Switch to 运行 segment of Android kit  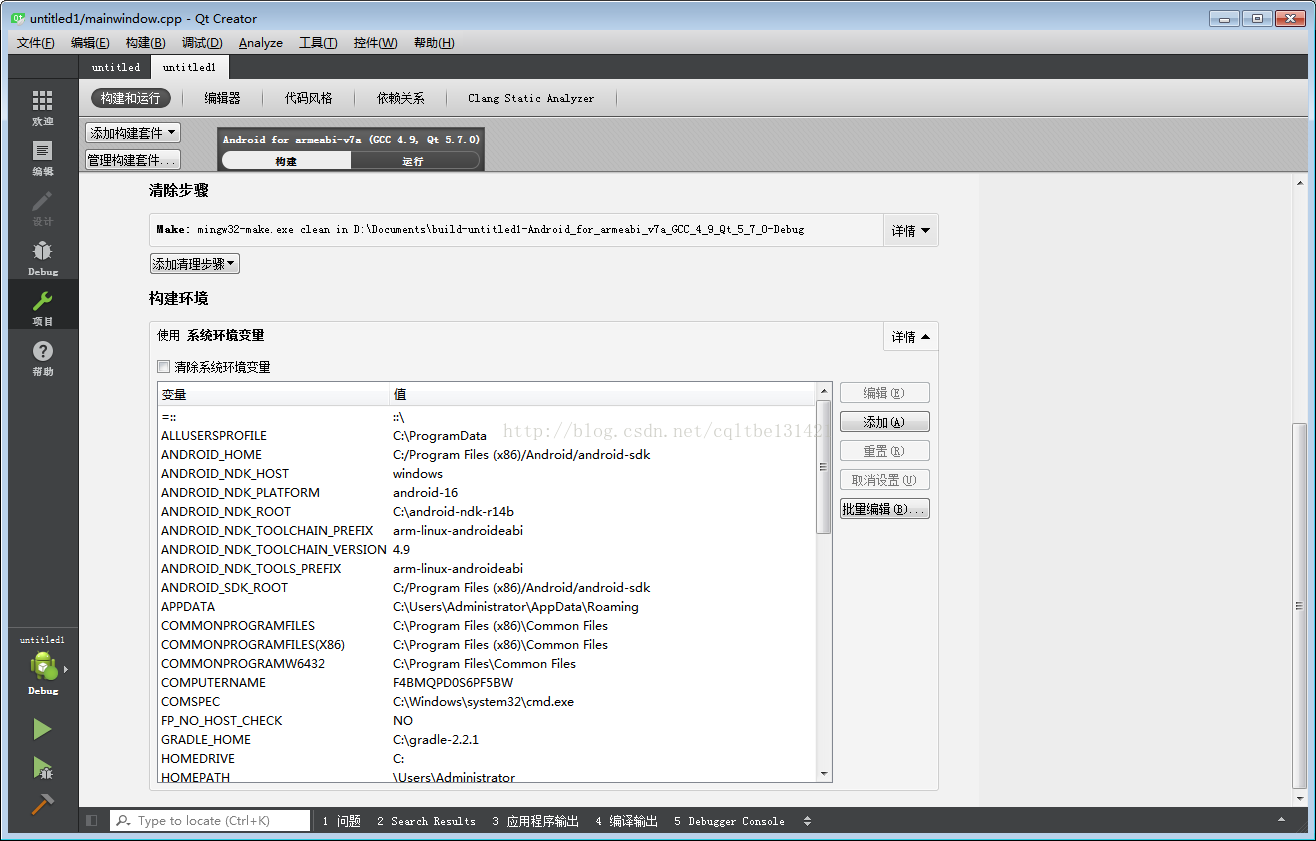[x=413, y=161]
